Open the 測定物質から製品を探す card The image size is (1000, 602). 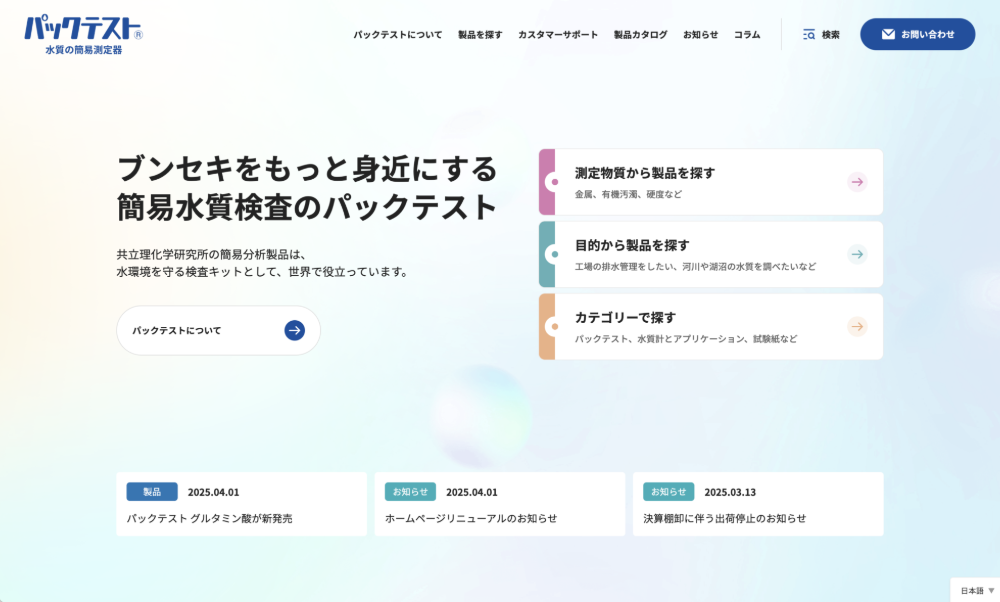[710, 182]
